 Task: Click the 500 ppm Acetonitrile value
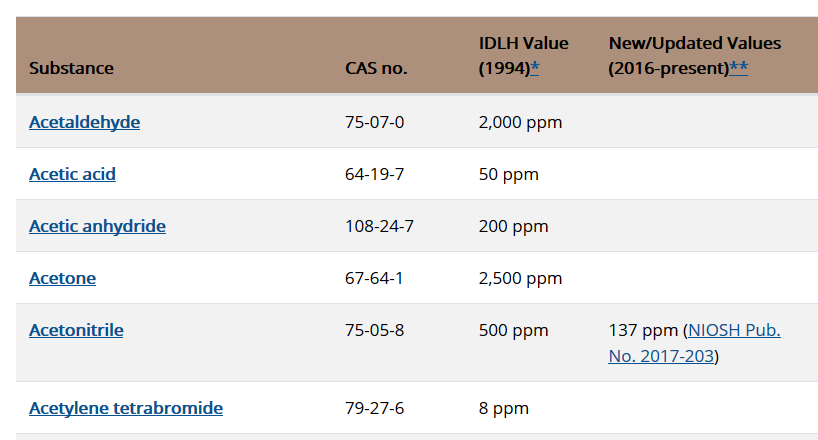[x=513, y=330]
